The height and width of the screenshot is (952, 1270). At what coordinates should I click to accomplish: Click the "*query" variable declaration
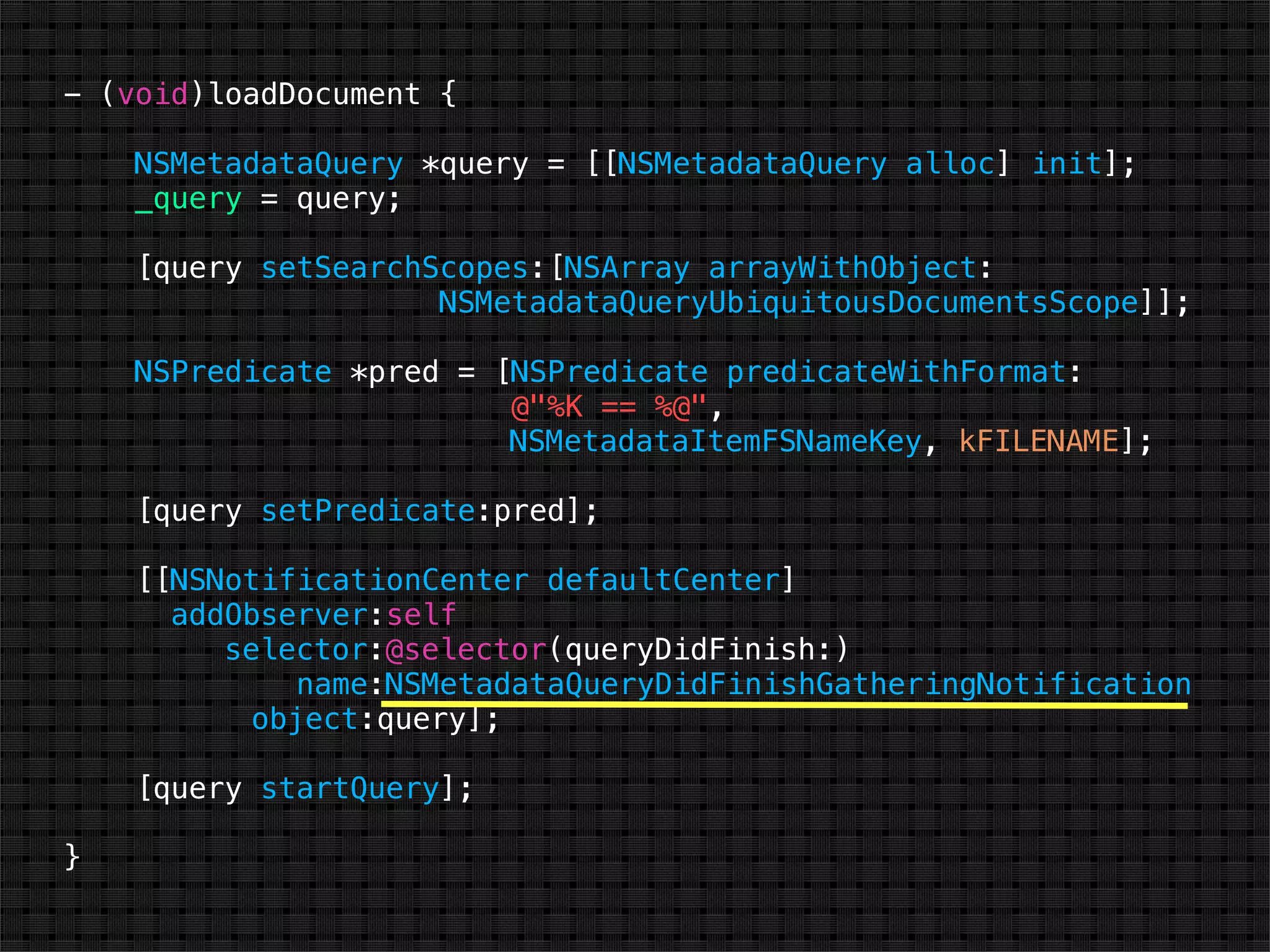click(x=475, y=164)
